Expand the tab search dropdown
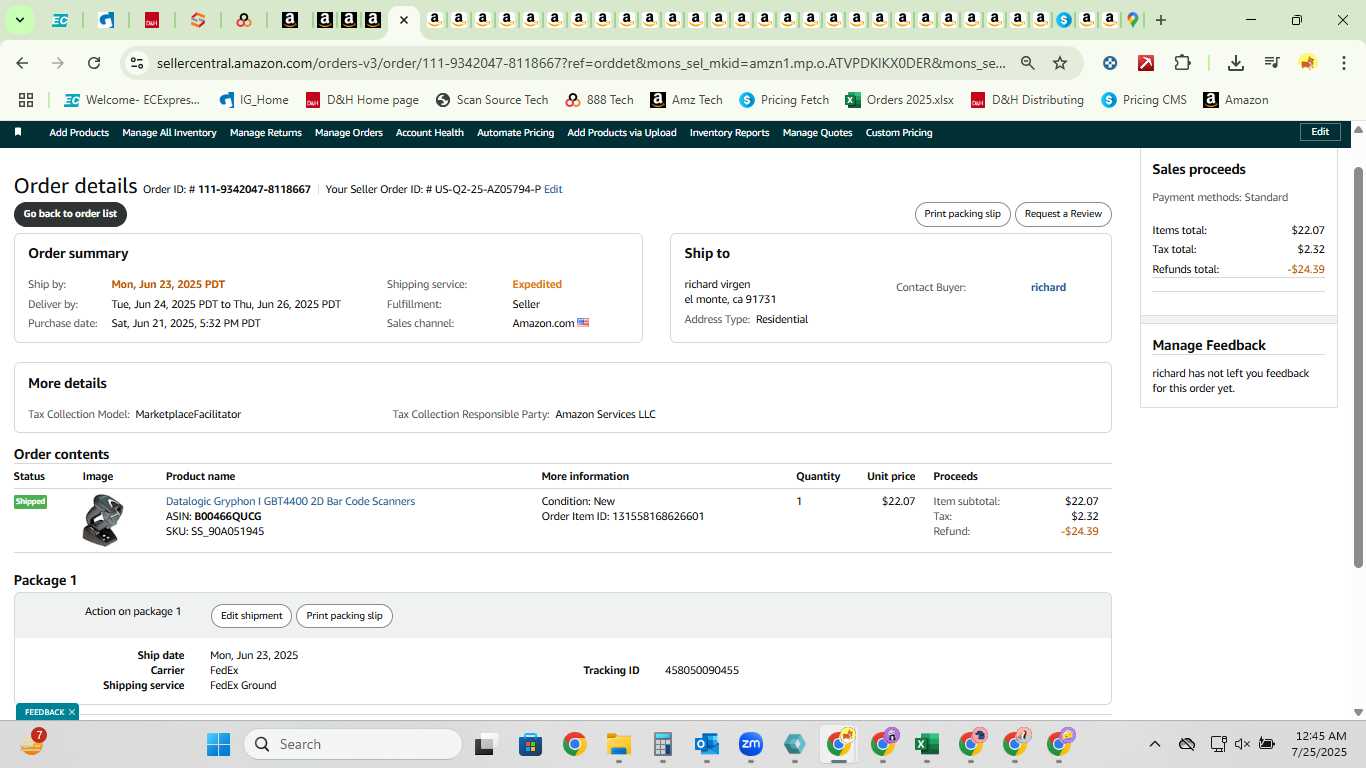This screenshot has height=768, width=1366. 20,20
